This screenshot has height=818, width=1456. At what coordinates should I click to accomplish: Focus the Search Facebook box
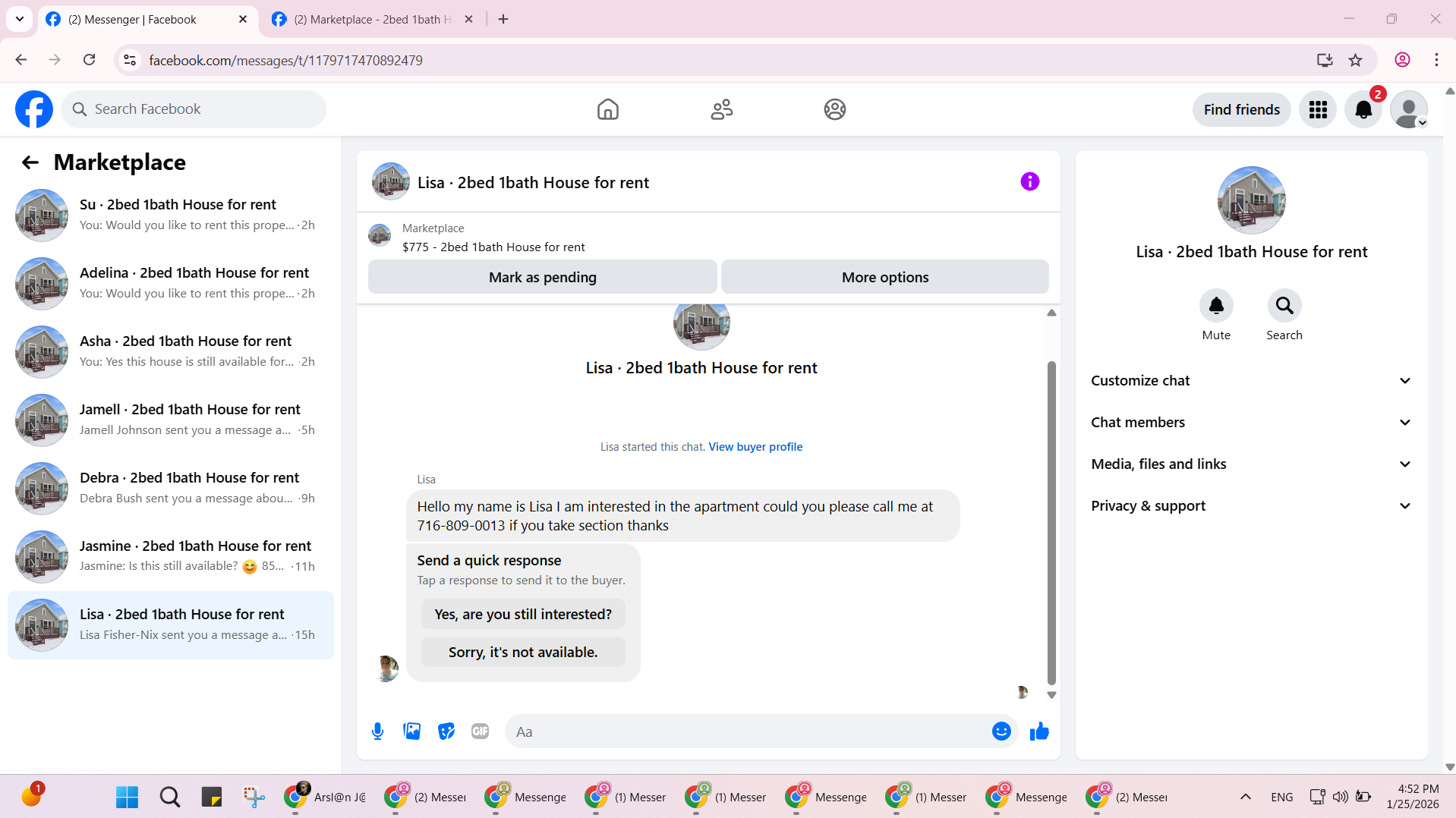[x=194, y=109]
